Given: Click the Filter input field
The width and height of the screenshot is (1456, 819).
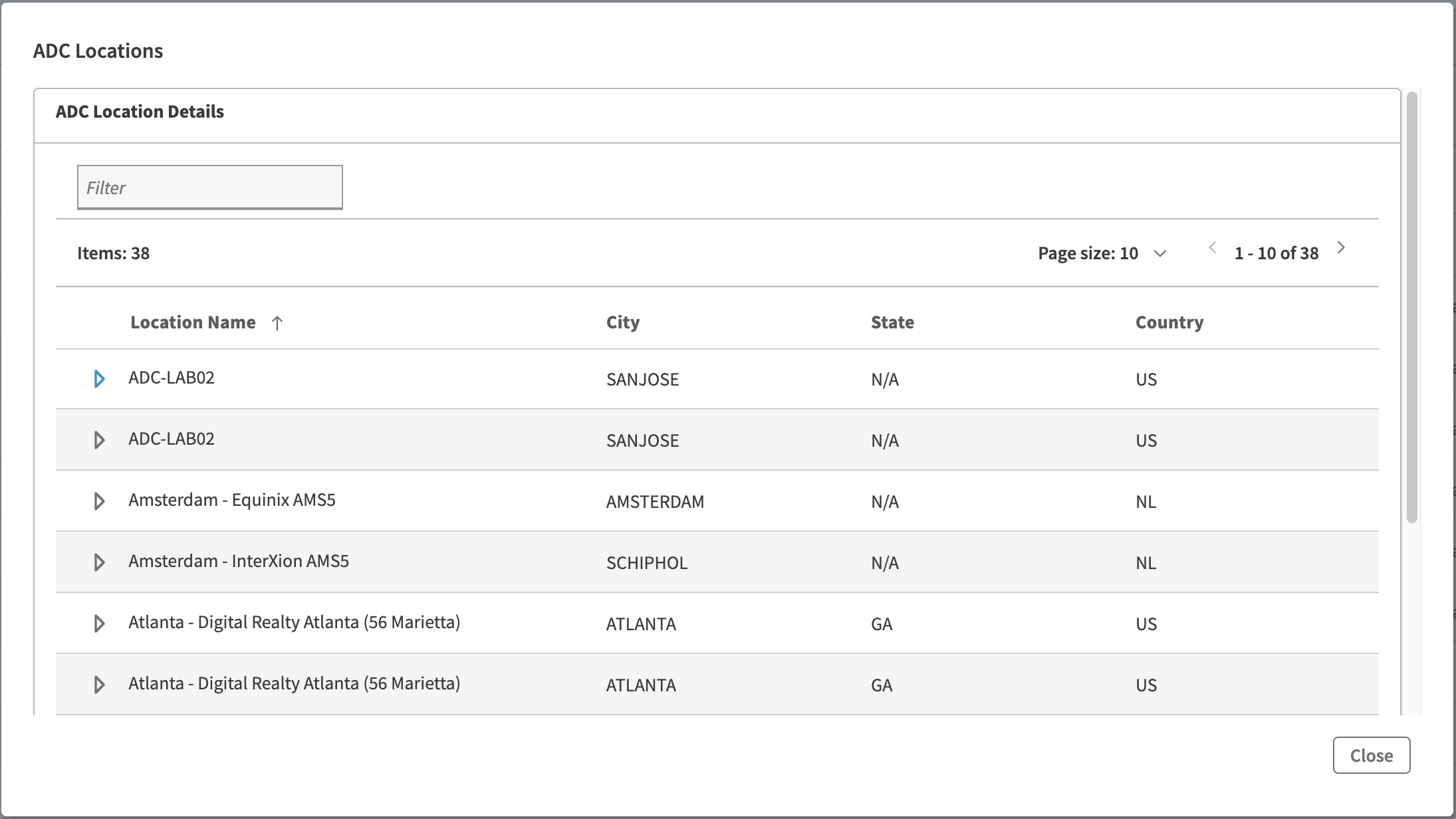Looking at the screenshot, I should pos(210,187).
